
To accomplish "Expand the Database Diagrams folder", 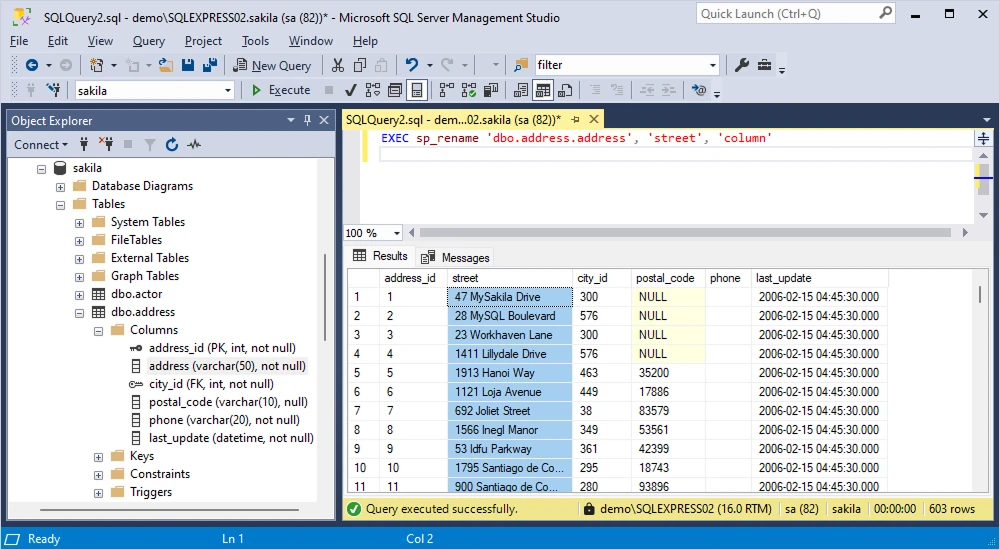I will tap(60, 187).
